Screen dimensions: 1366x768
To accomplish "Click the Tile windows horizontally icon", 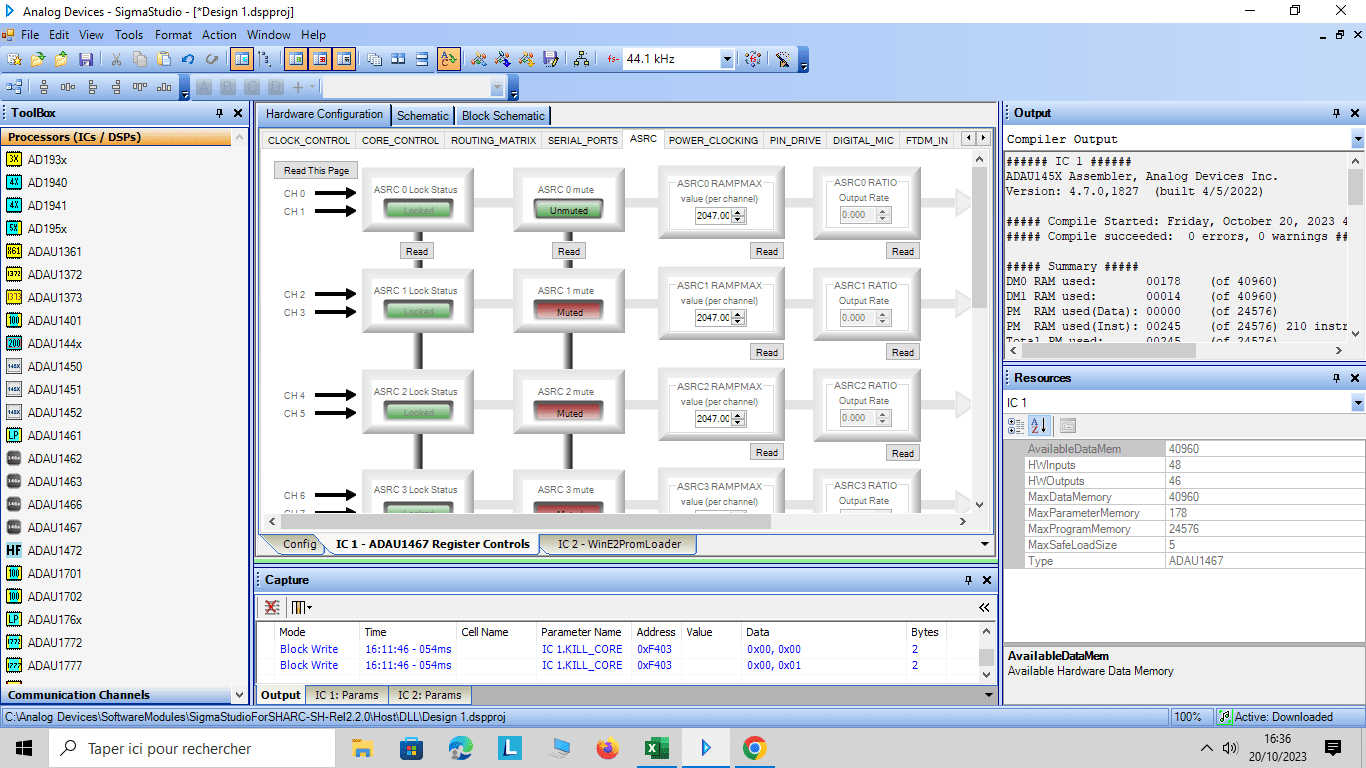I will click(x=398, y=59).
